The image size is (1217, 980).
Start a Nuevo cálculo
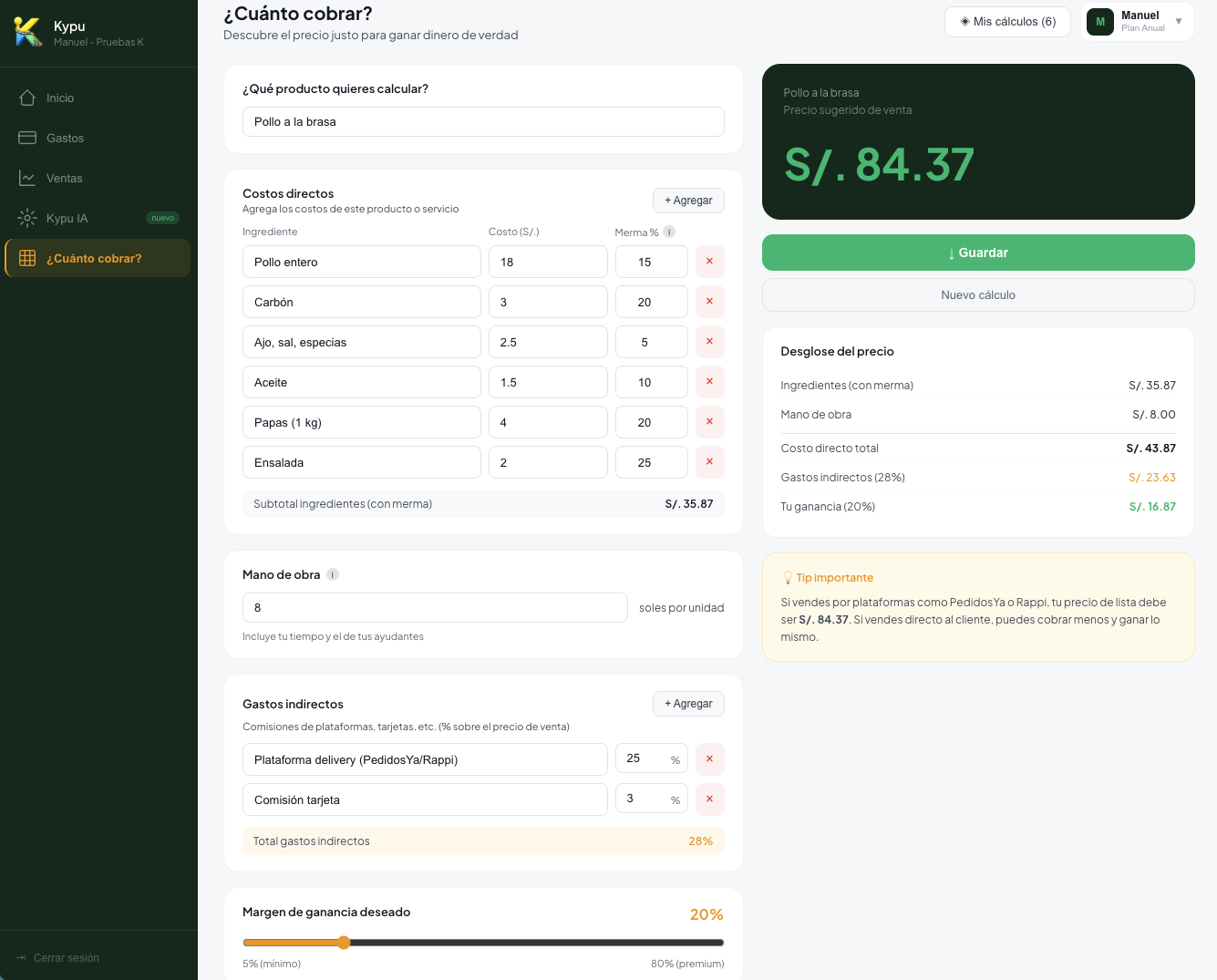coord(978,294)
